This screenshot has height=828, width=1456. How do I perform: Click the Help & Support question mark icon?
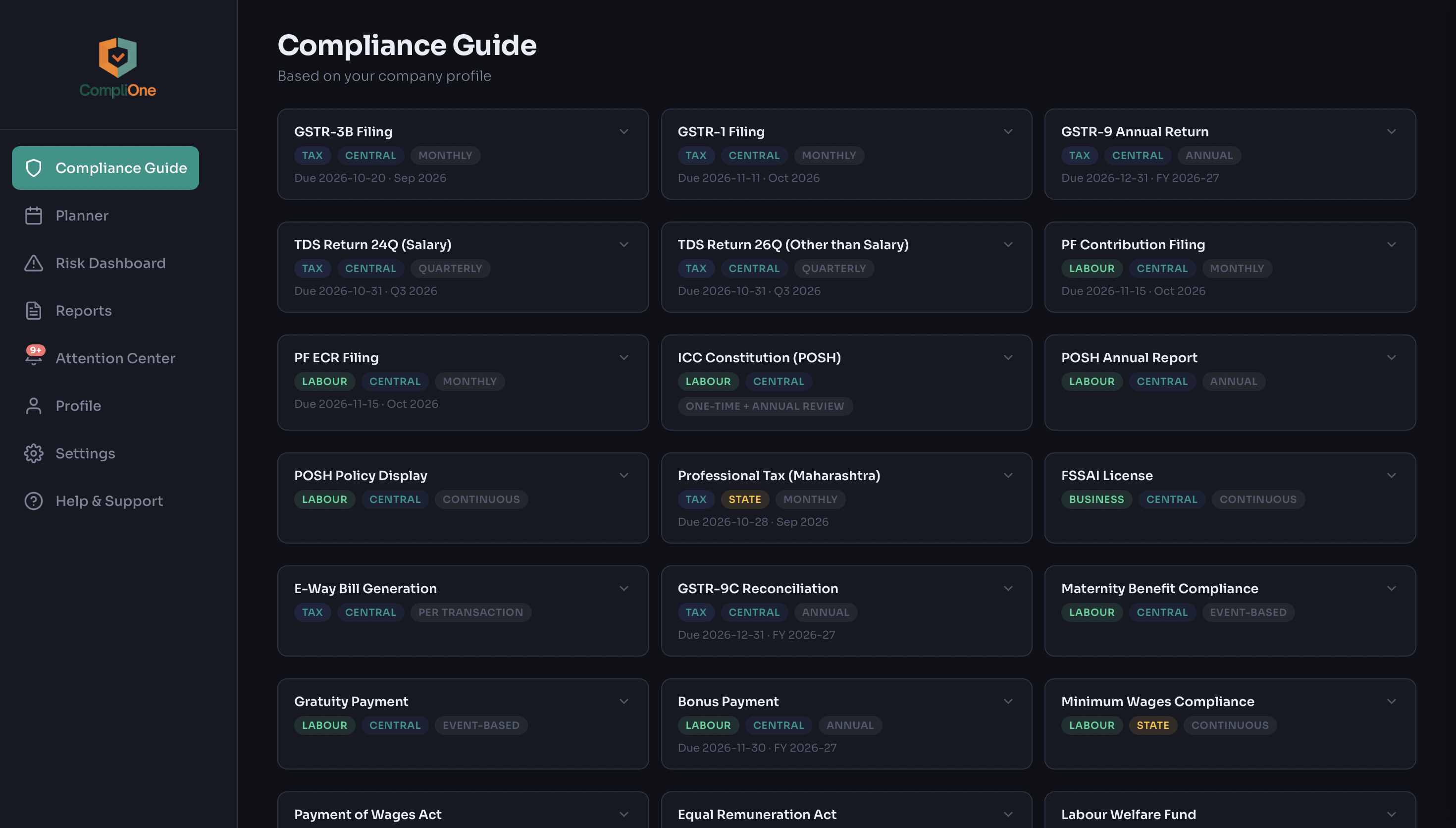(34, 500)
